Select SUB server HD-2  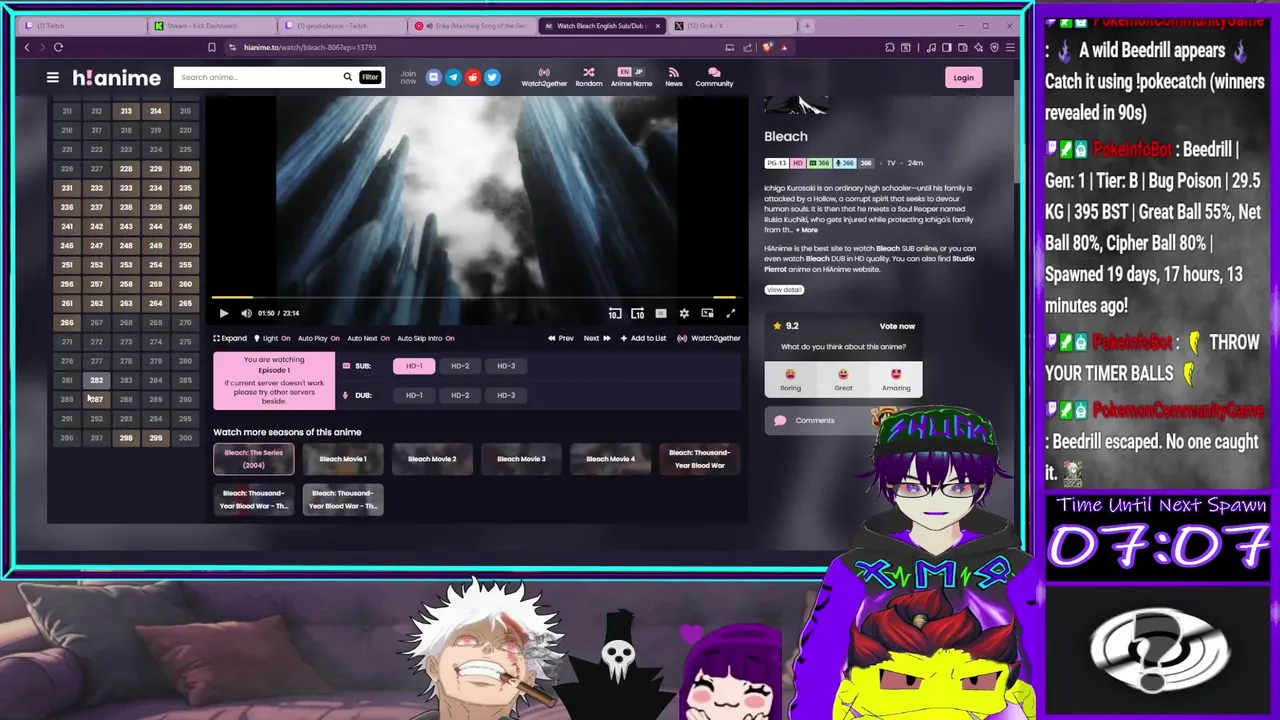click(460, 366)
